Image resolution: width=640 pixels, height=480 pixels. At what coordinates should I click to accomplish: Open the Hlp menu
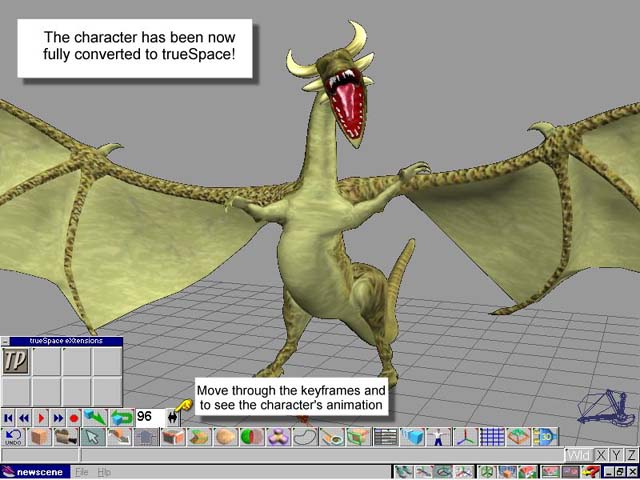(x=104, y=471)
